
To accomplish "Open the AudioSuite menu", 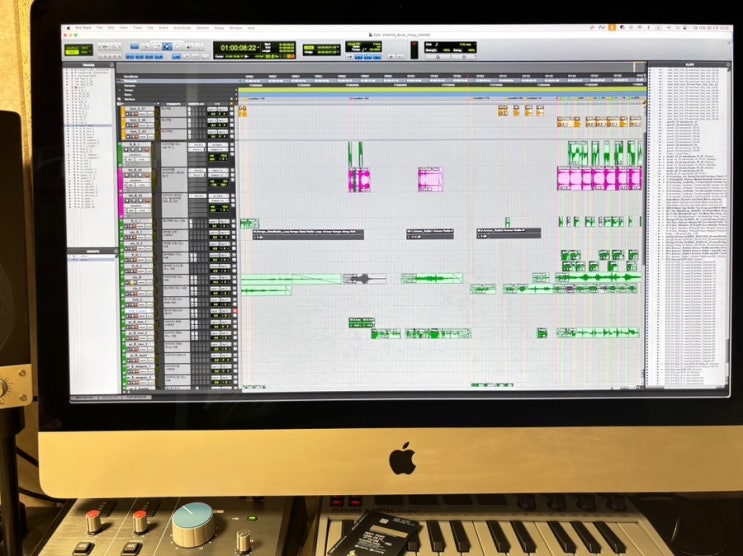I will pyautogui.click(x=182, y=28).
